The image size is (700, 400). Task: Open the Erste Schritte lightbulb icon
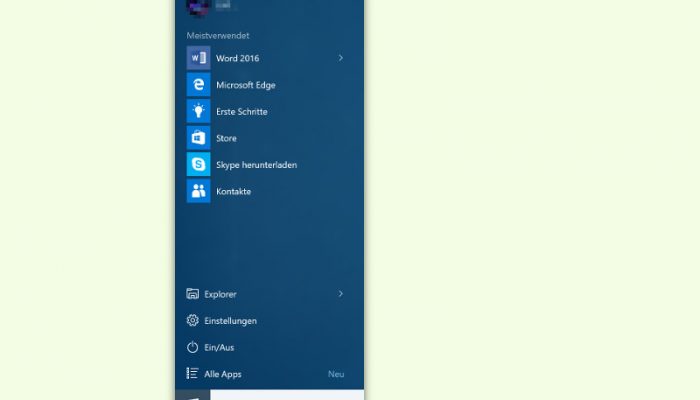(198, 111)
